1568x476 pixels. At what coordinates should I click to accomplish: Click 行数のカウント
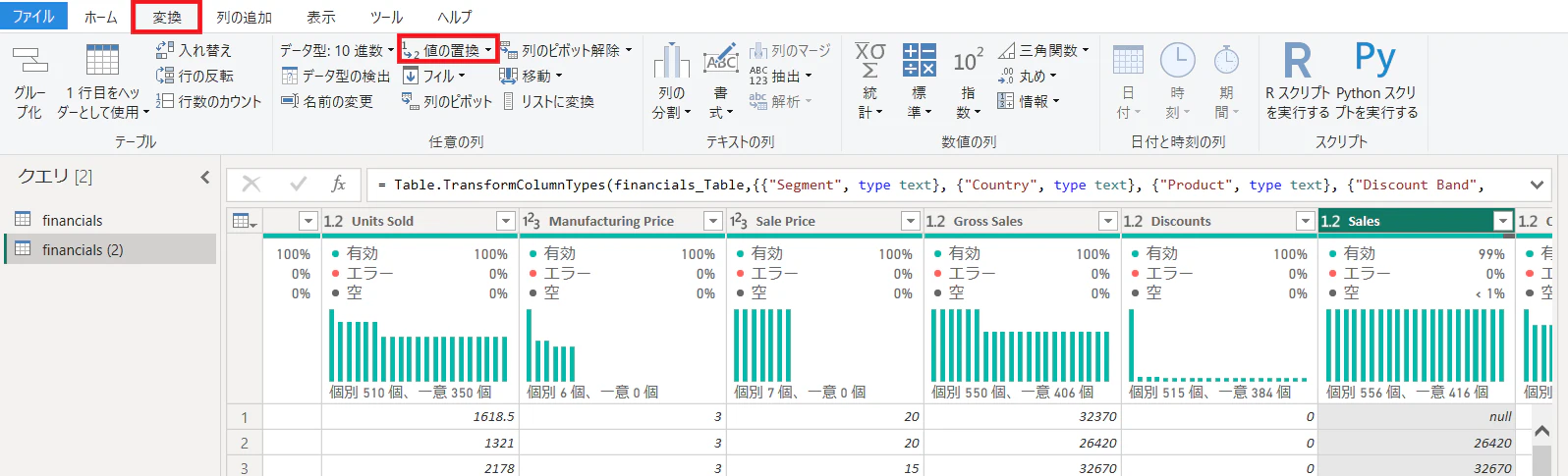tap(208, 101)
